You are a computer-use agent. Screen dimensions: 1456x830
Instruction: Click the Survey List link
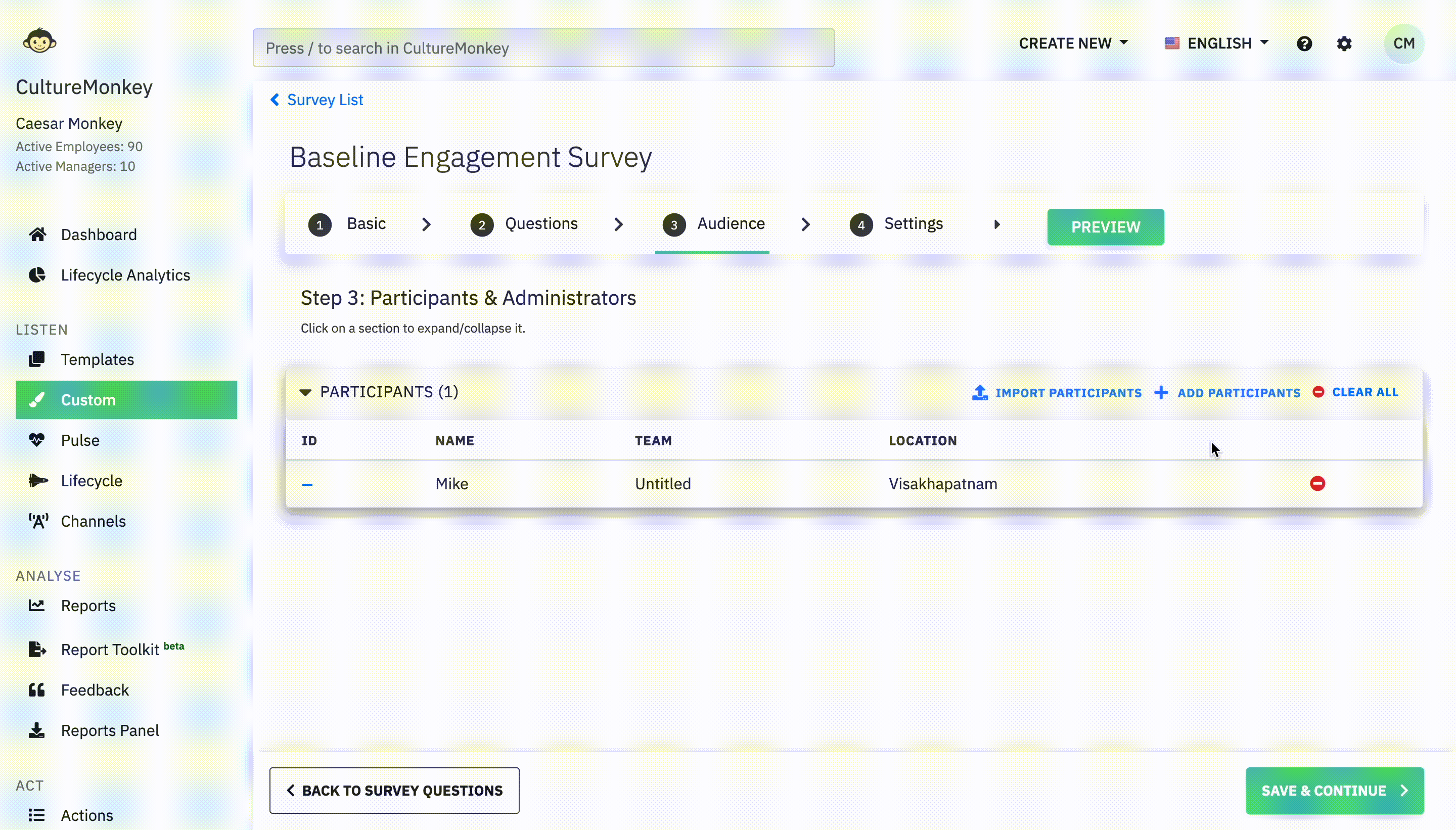(x=325, y=100)
